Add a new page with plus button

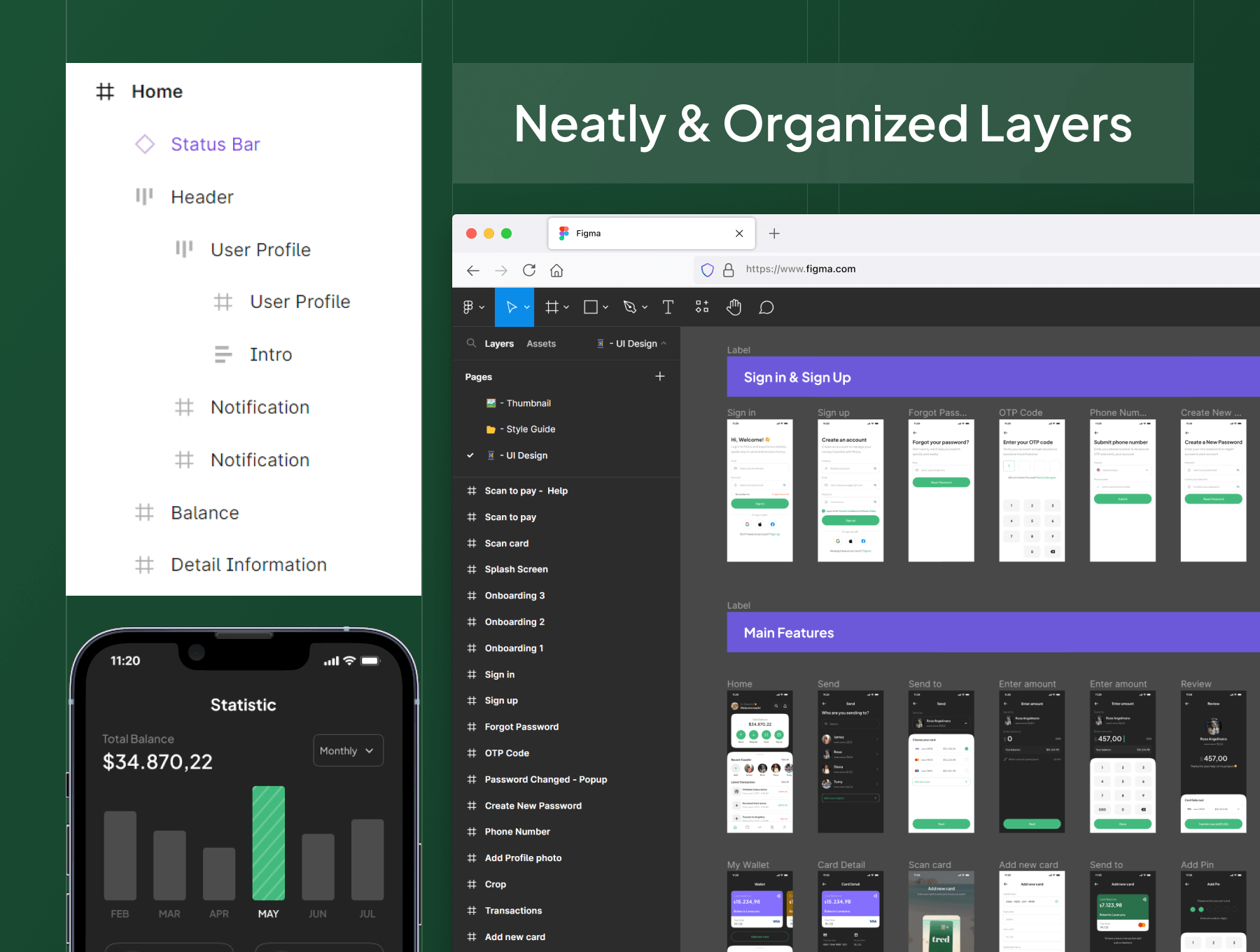(659, 377)
